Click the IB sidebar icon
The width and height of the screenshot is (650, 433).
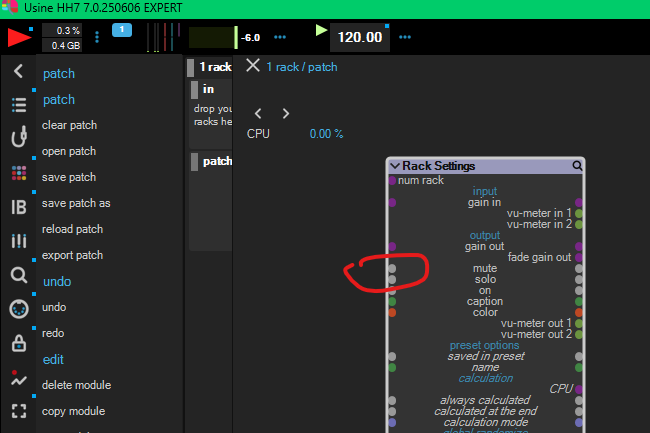18,207
